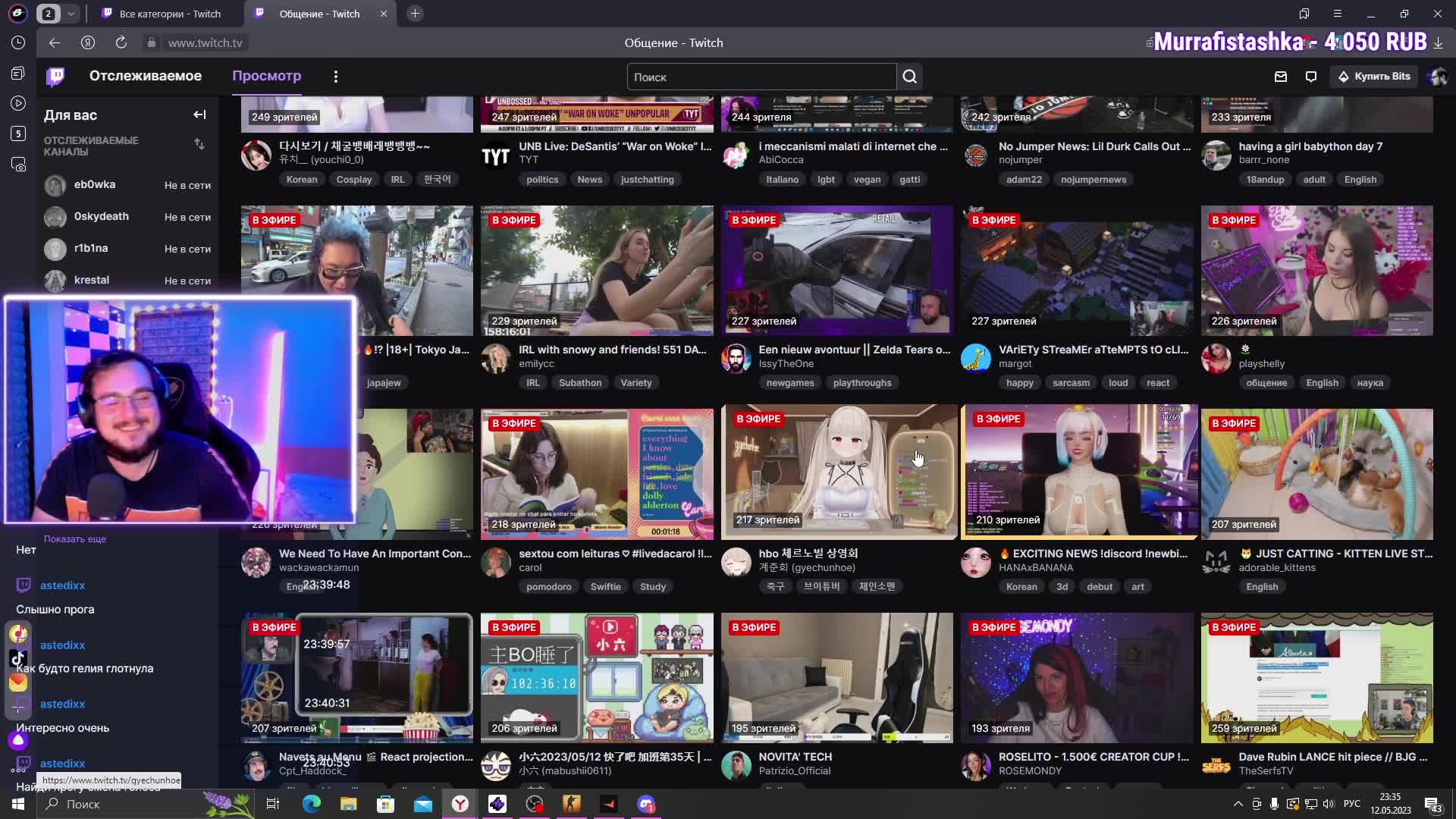Select the politics tag

coord(542,180)
